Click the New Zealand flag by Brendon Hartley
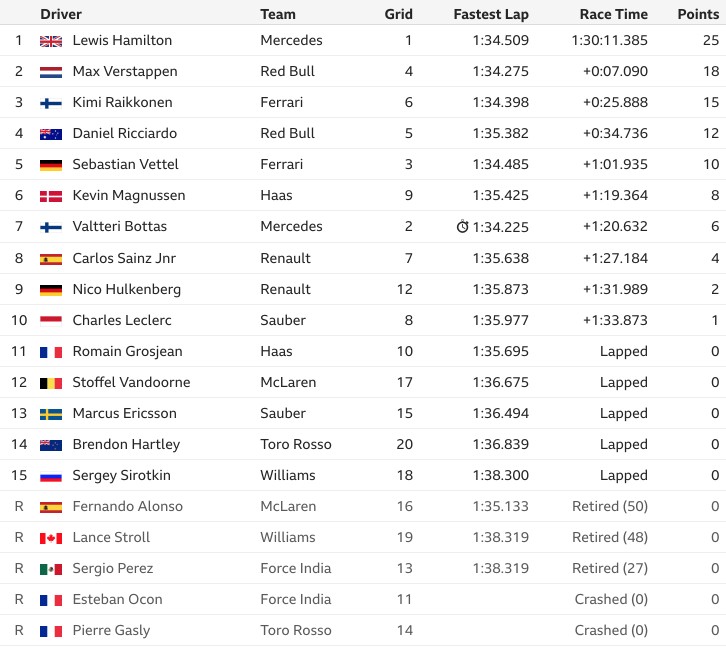This screenshot has width=726, height=647. [x=51, y=445]
